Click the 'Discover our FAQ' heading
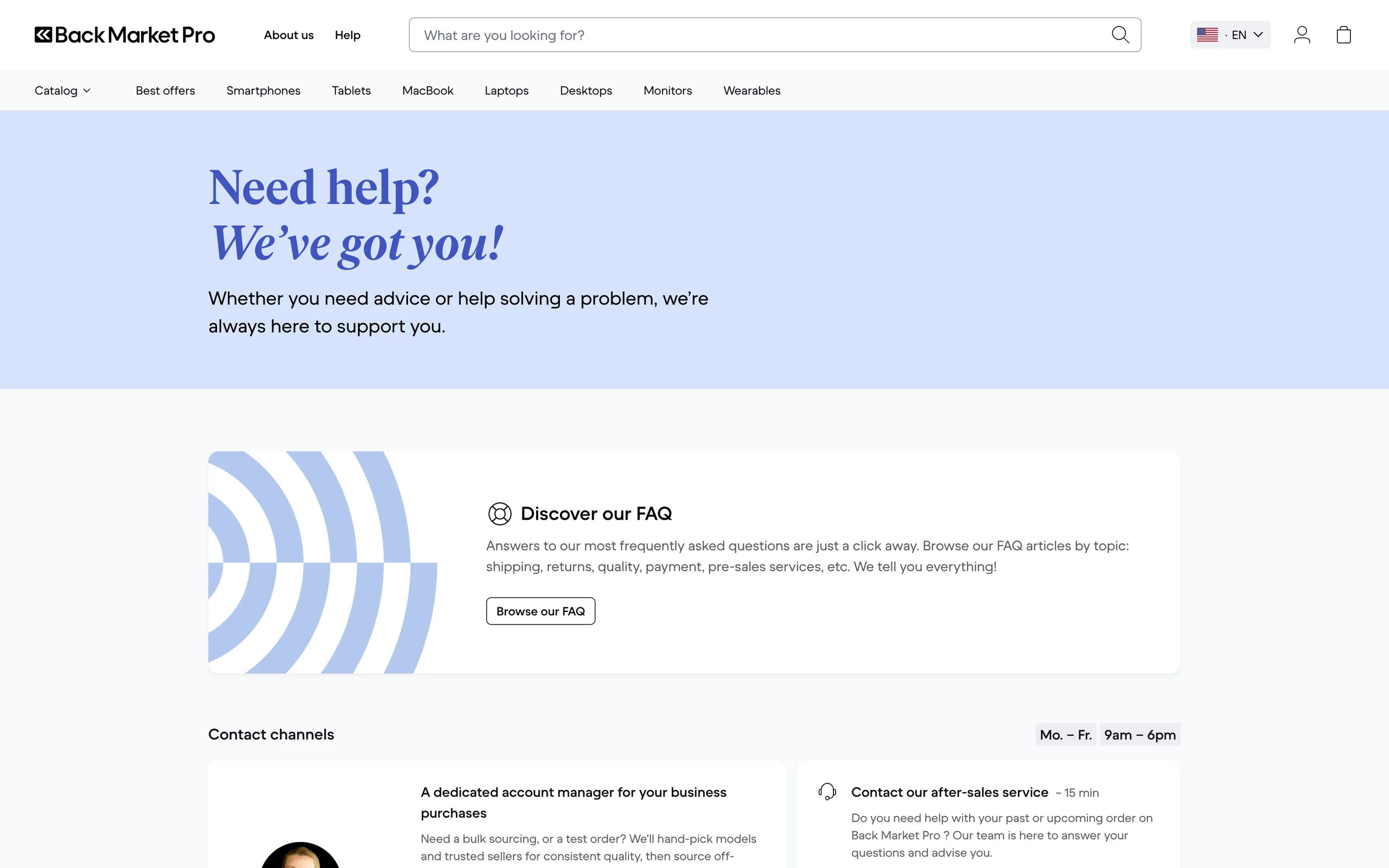Screen dimensions: 1389x868 pyautogui.click(x=596, y=514)
